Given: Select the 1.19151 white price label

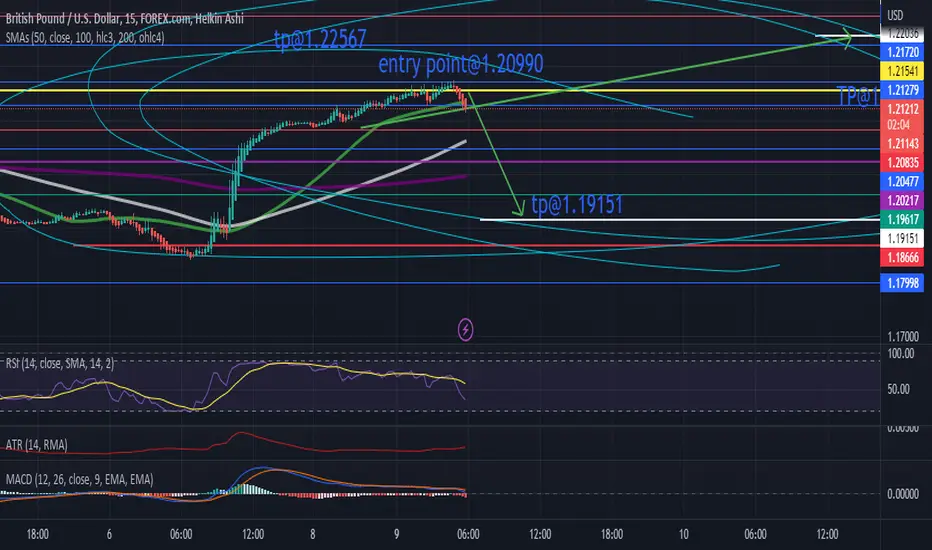Looking at the screenshot, I should pyautogui.click(x=902, y=239).
